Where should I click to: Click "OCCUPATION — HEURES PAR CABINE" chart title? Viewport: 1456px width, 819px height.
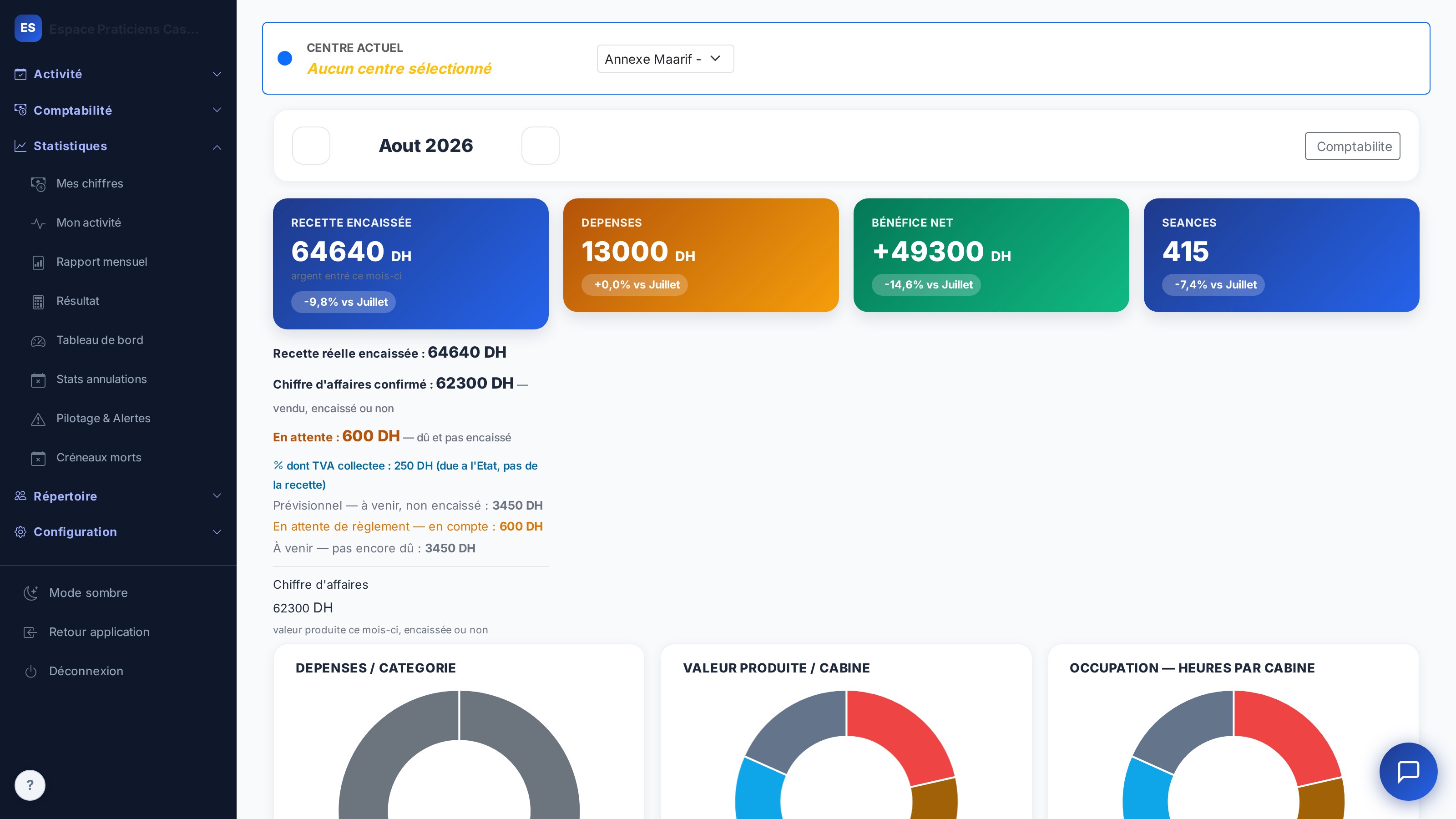tap(1192, 668)
